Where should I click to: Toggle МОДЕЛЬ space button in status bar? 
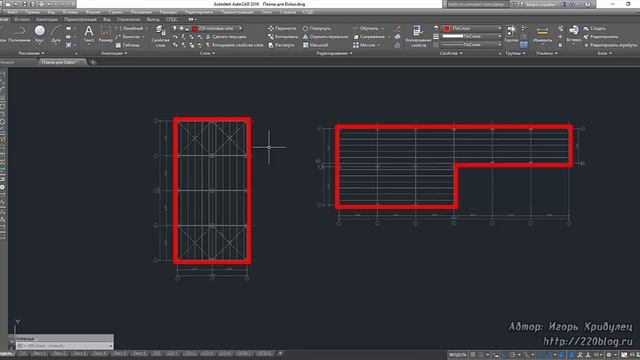[x=457, y=355]
